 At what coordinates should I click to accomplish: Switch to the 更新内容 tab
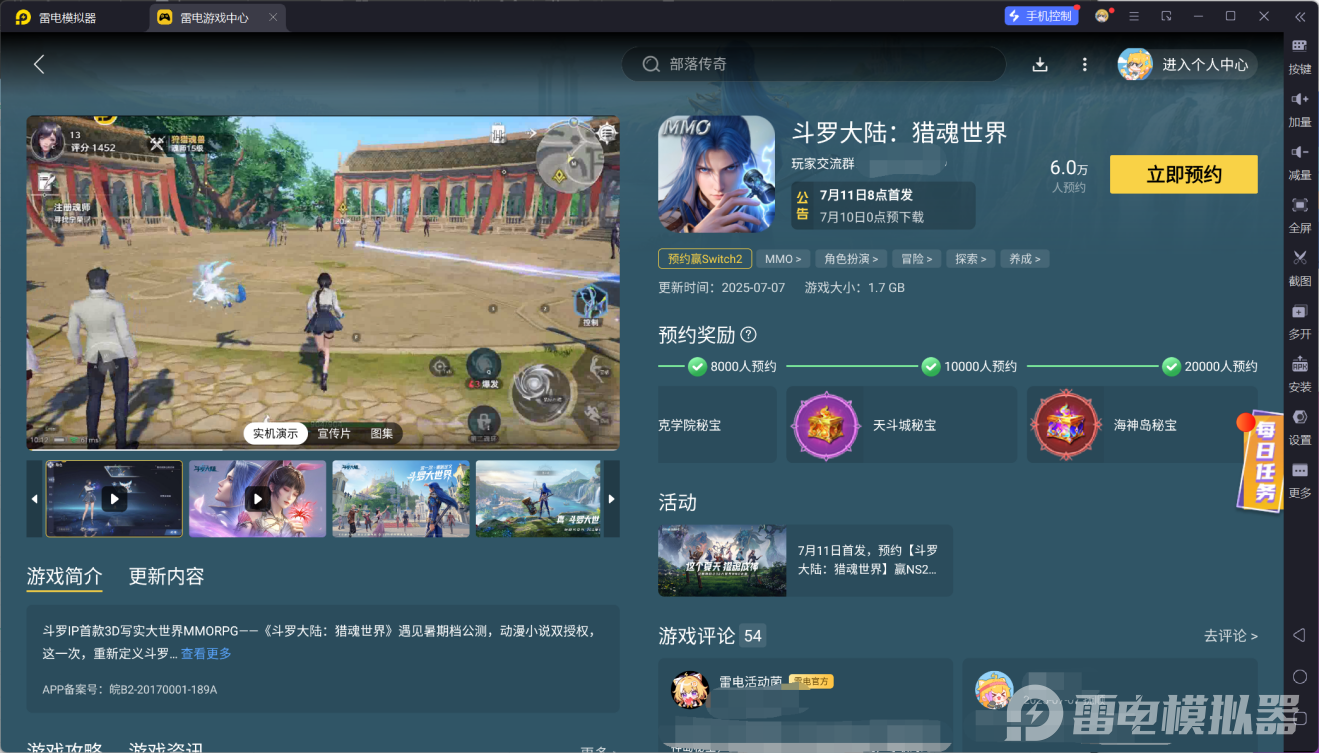166,576
